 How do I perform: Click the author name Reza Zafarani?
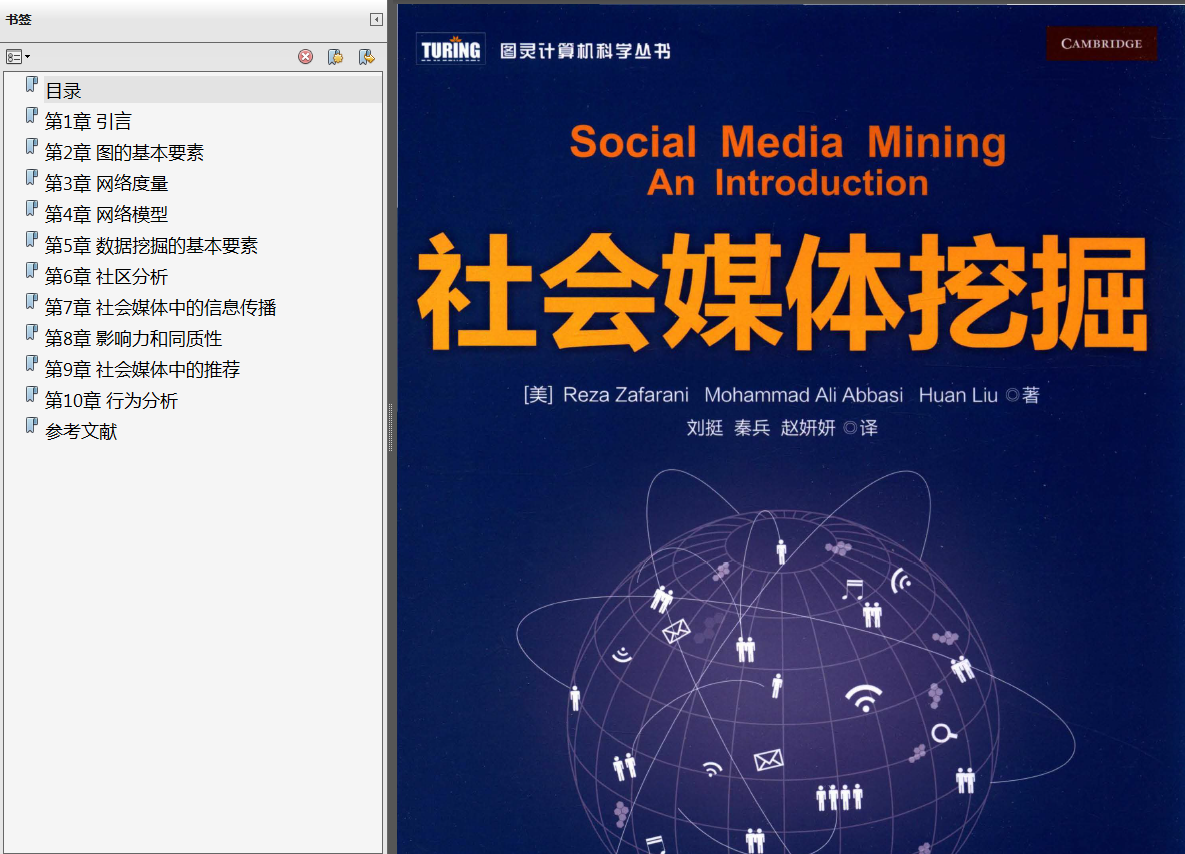click(626, 395)
